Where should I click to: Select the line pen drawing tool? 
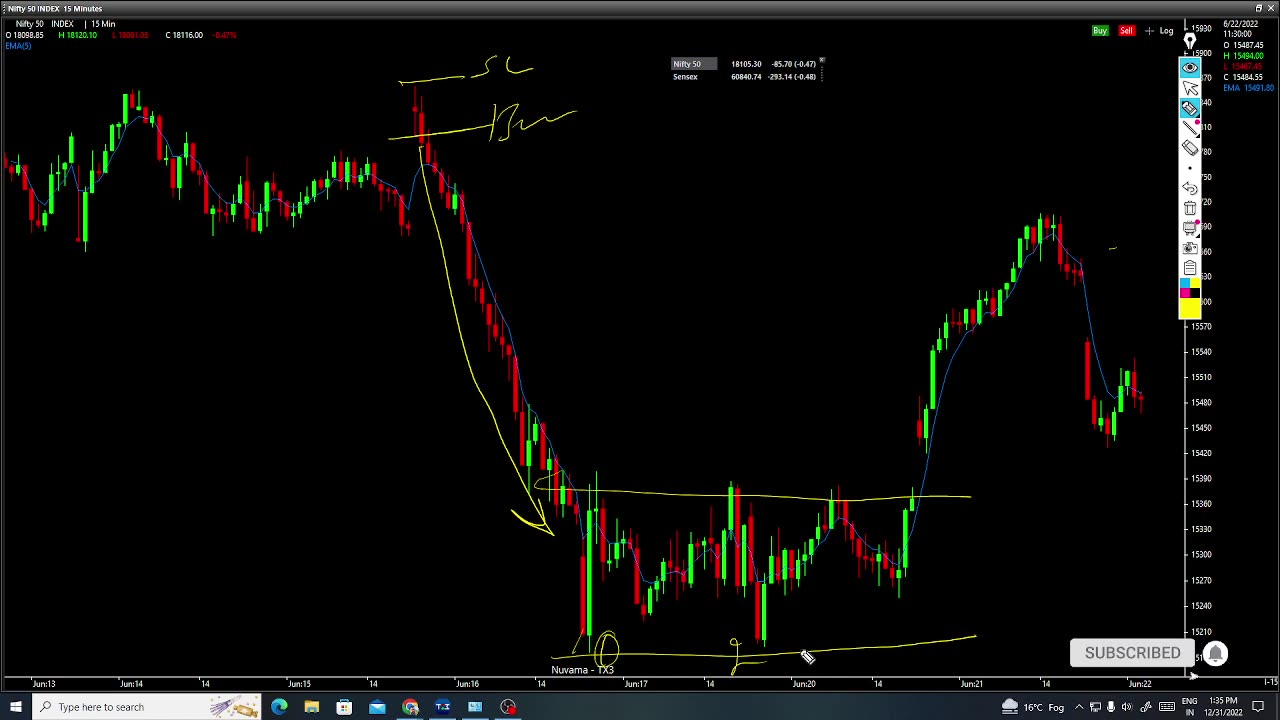coord(1190,128)
